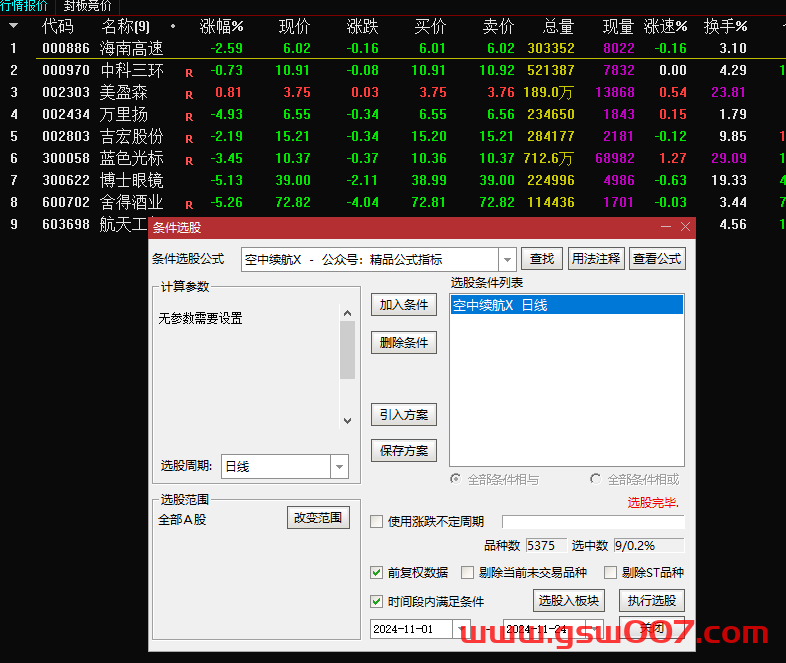This screenshot has width=786, height=663.
Task: Click 加入条件 button
Action: [x=404, y=305]
